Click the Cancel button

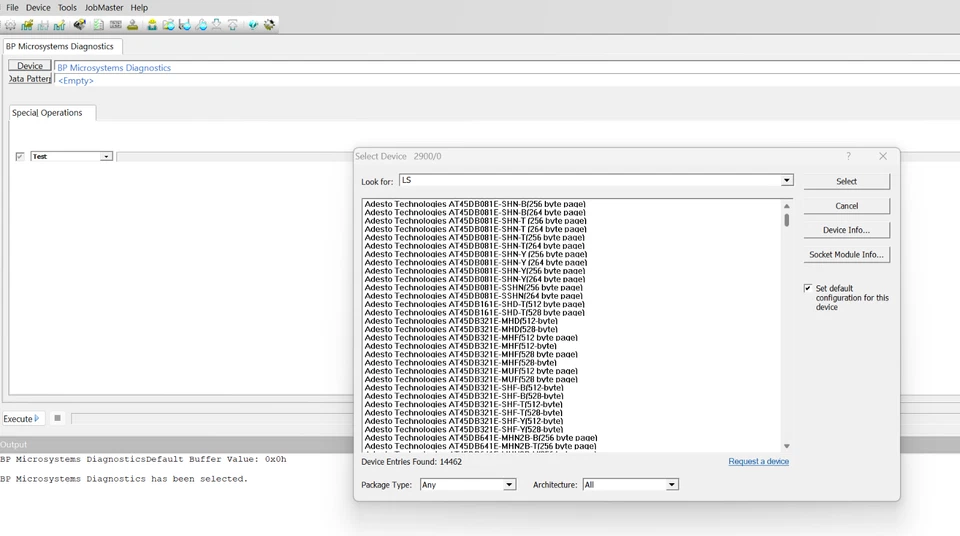pos(846,206)
